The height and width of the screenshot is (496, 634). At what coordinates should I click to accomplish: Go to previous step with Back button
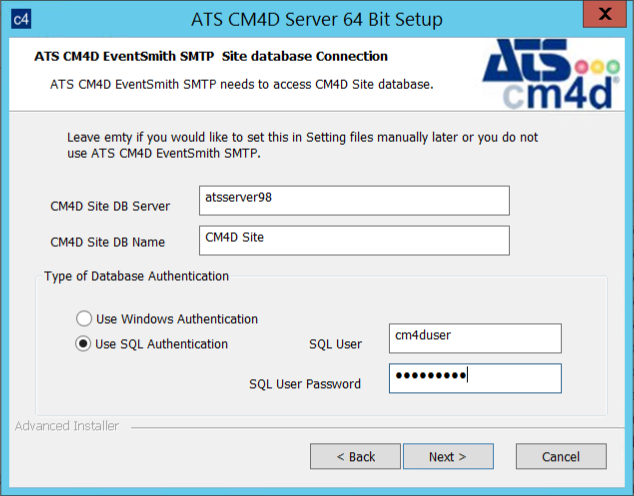355,457
